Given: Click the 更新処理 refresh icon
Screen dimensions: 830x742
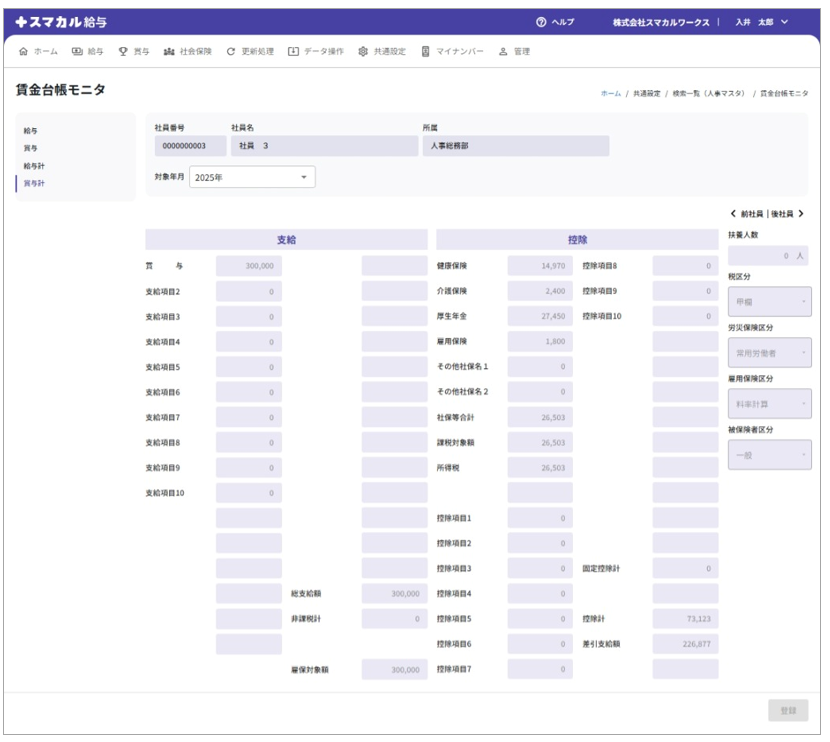Looking at the screenshot, I should 232,51.
